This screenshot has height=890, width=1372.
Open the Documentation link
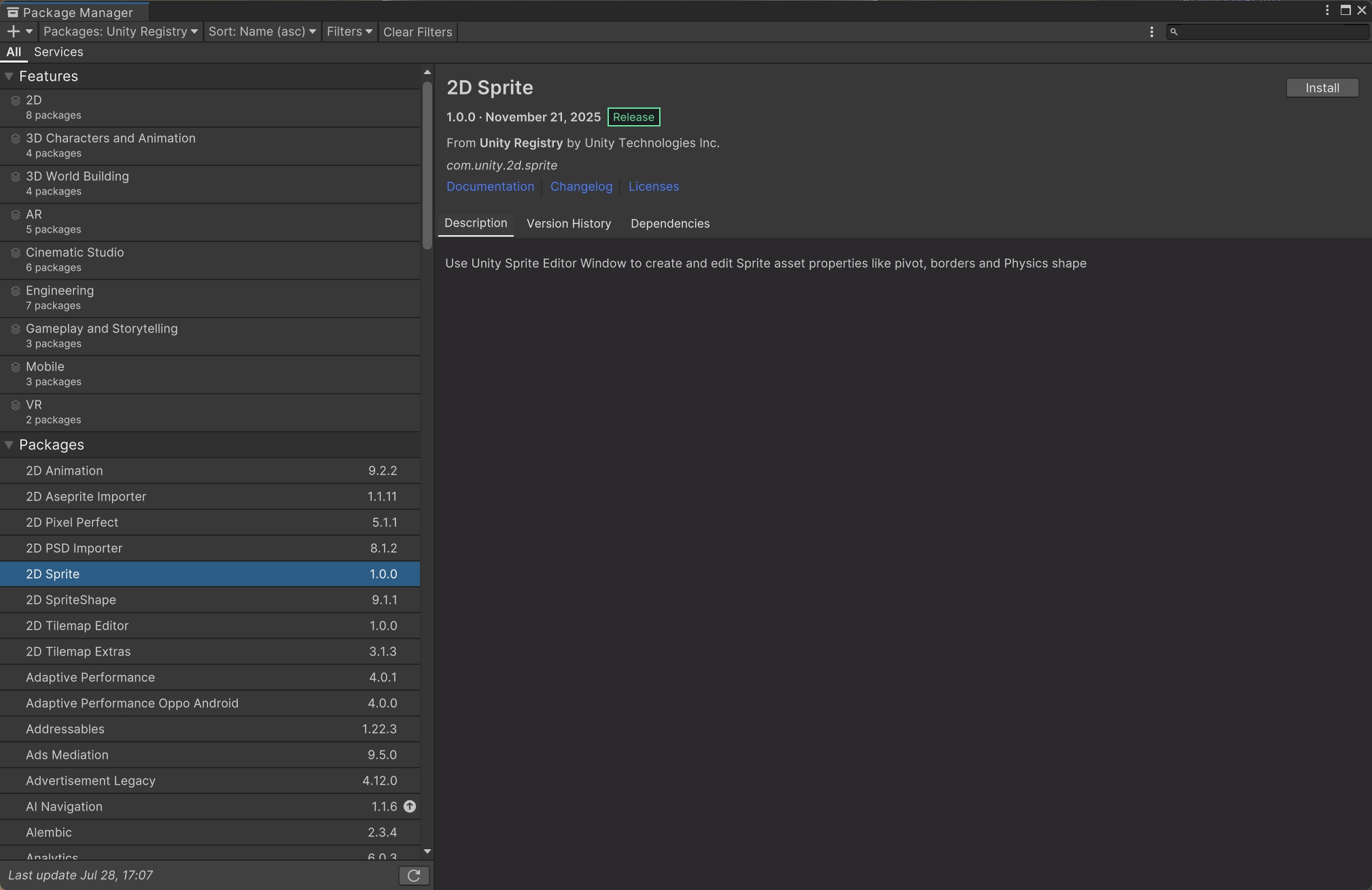[x=490, y=186]
